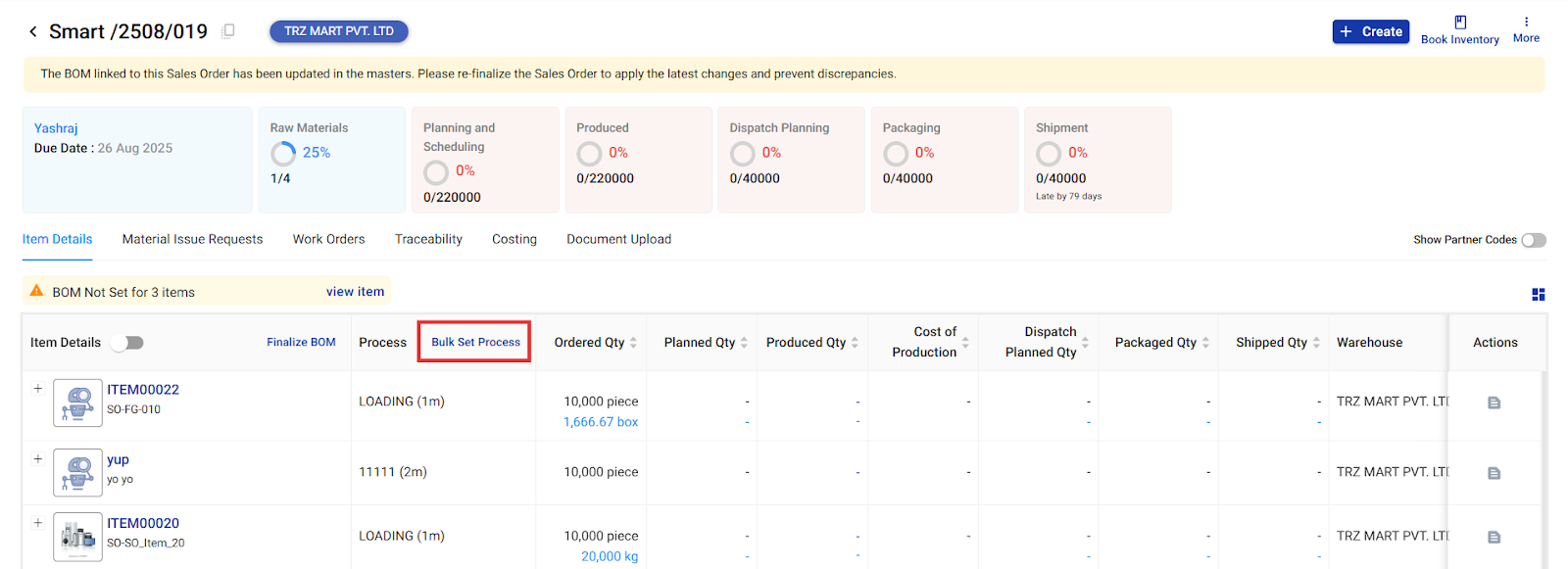Click the Raw Materials 25% progress ring
Viewport: 1568px width, 569px height.
(x=283, y=154)
